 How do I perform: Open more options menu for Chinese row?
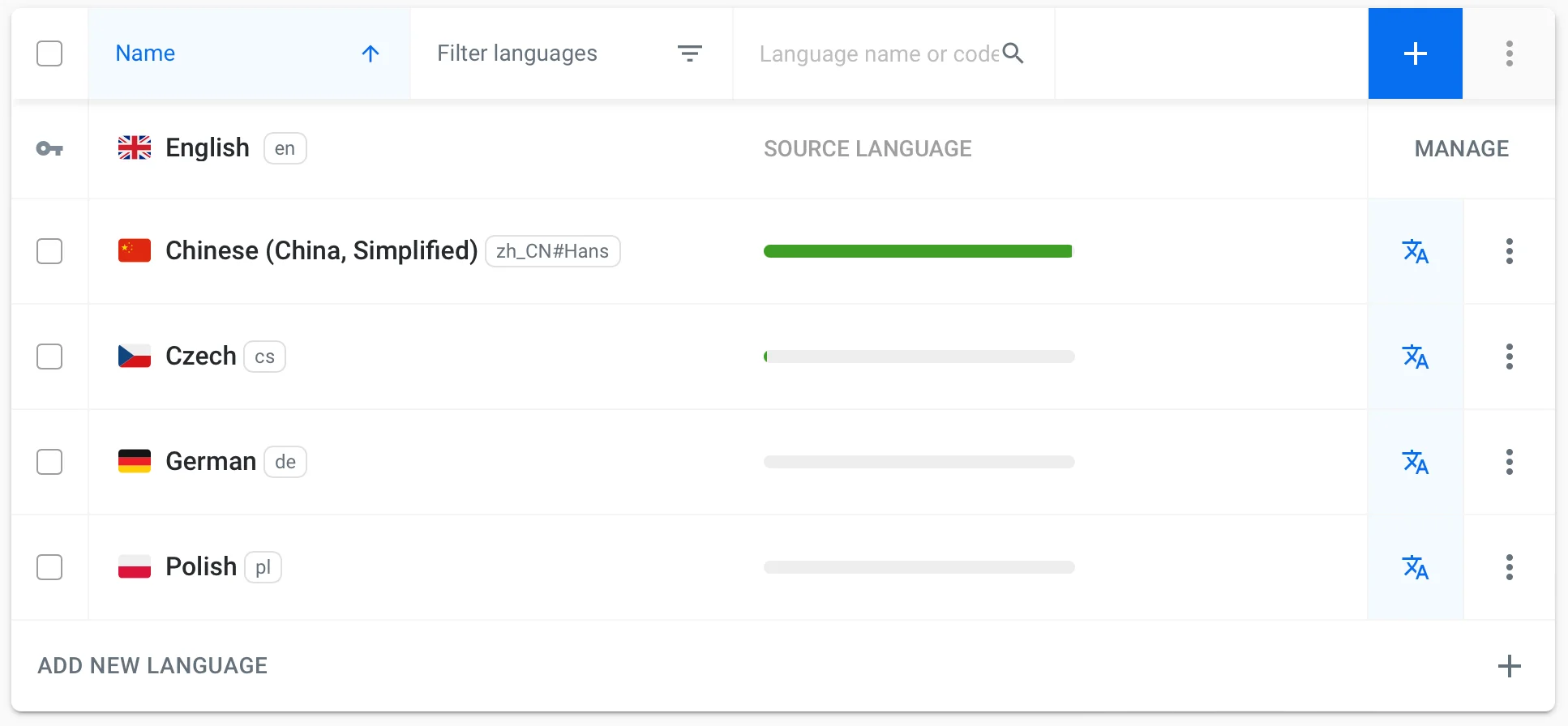coord(1509,251)
